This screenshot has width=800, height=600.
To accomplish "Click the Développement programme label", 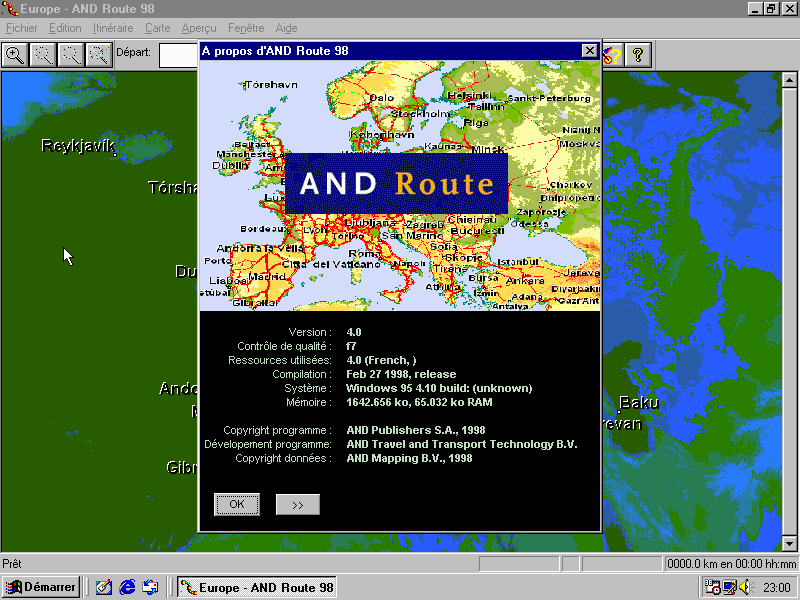I will (268, 444).
